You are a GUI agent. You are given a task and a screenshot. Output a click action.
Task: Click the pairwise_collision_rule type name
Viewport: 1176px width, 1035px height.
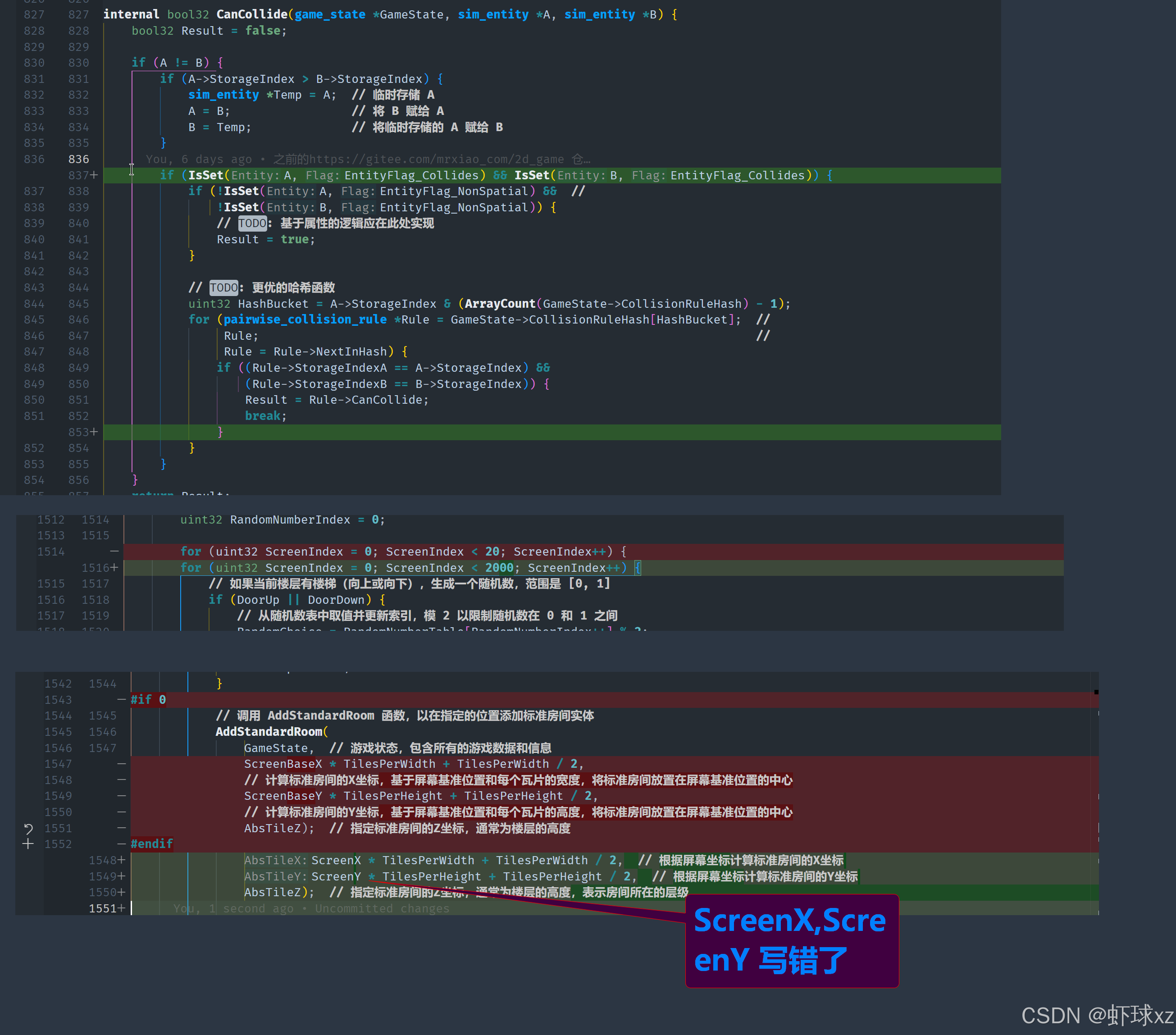(x=305, y=320)
